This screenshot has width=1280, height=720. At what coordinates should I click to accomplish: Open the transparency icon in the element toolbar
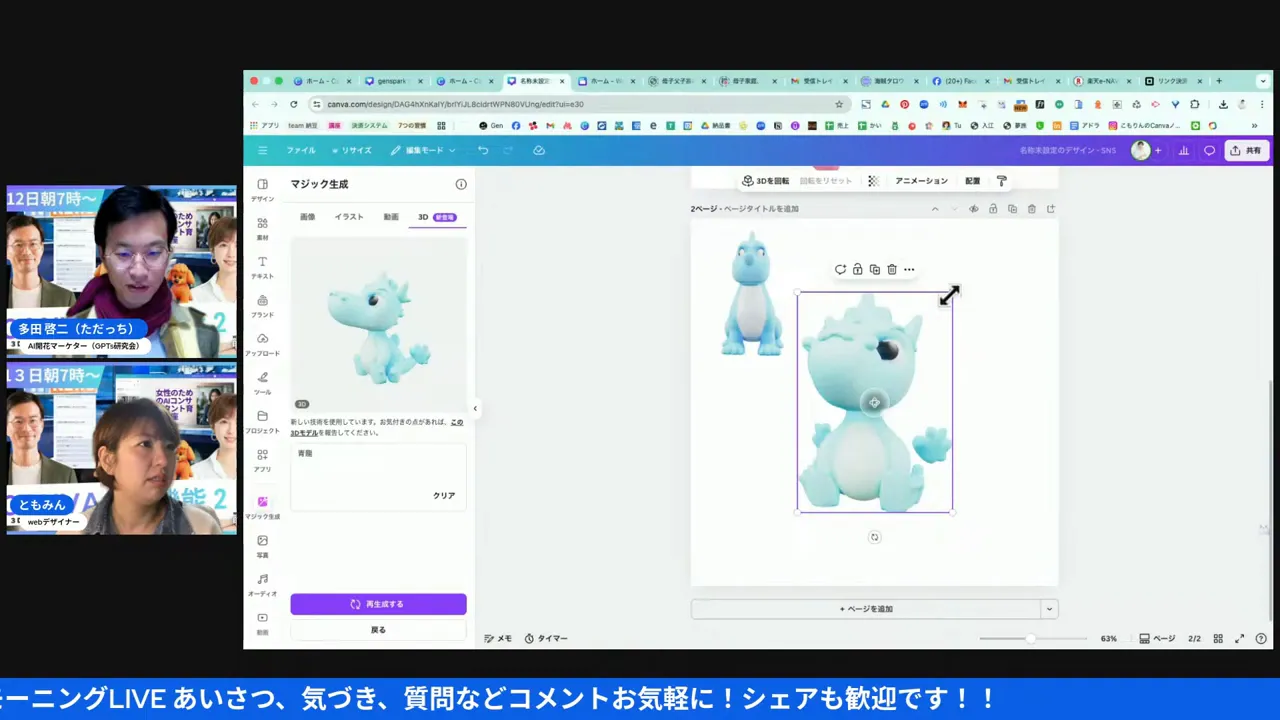[872, 180]
